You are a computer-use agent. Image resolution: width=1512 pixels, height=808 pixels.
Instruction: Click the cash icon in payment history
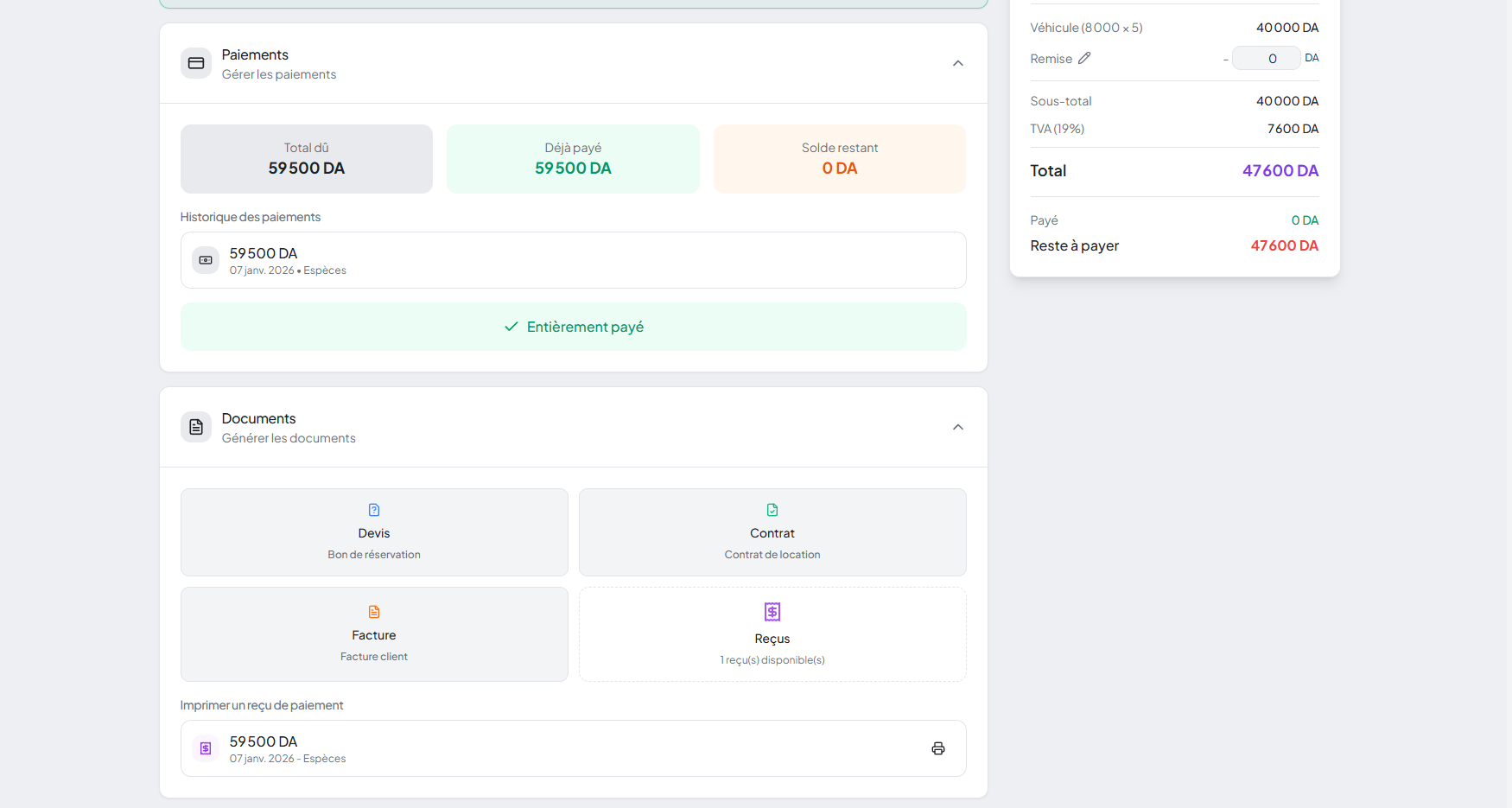pyautogui.click(x=206, y=260)
